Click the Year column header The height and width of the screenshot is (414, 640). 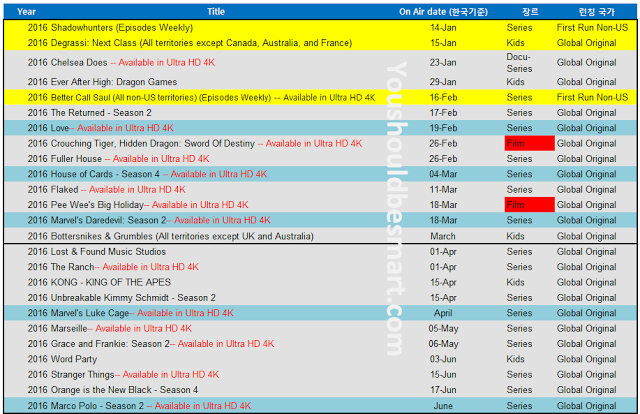click(x=26, y=11)
